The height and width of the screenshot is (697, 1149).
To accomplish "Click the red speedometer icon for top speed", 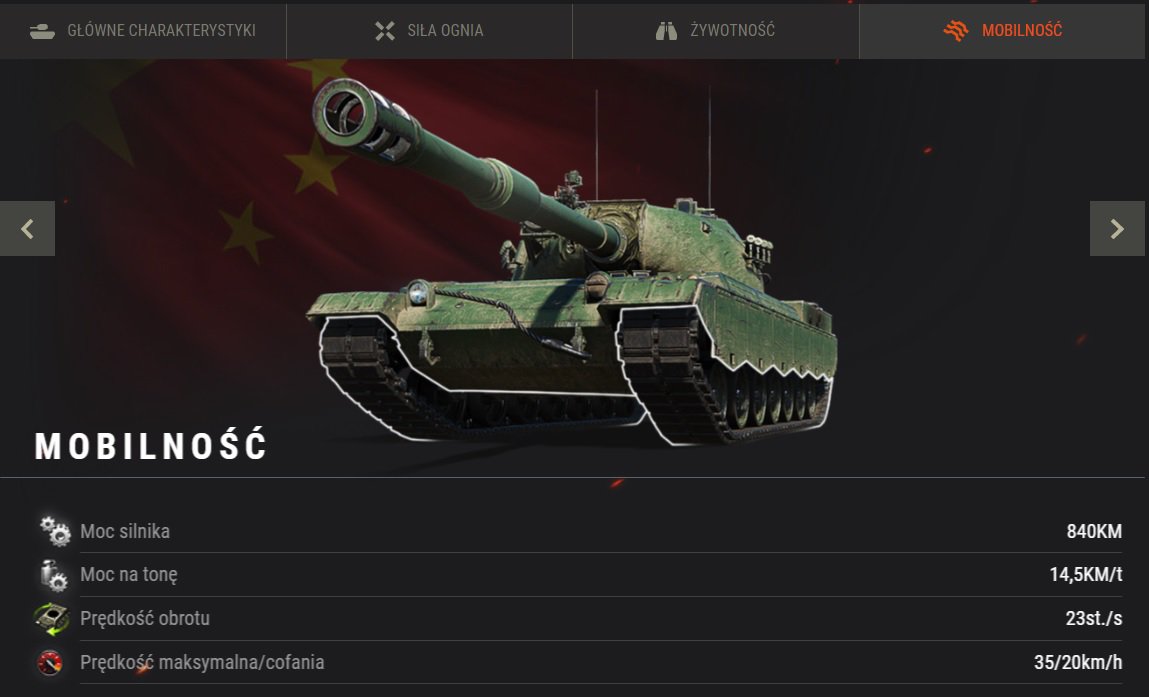I will pyautogui.click(x=50, y=663).
